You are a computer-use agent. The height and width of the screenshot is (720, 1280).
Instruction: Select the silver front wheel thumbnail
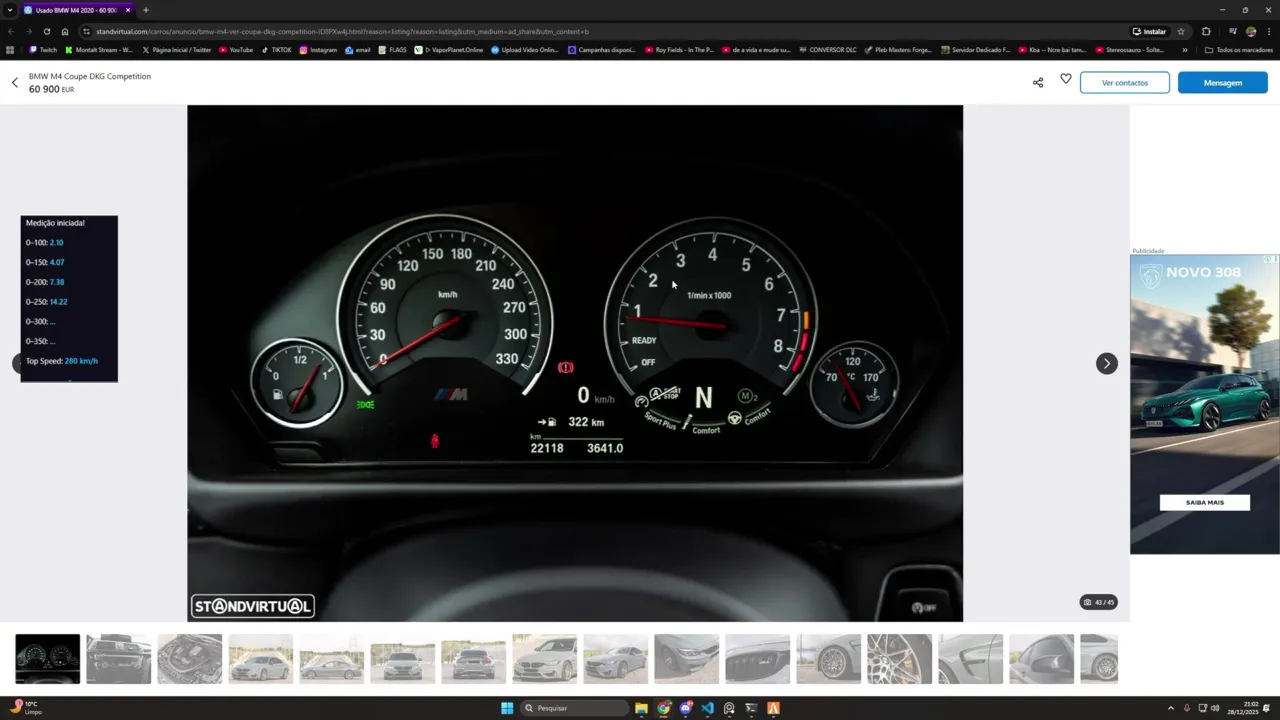click(828, 659)
